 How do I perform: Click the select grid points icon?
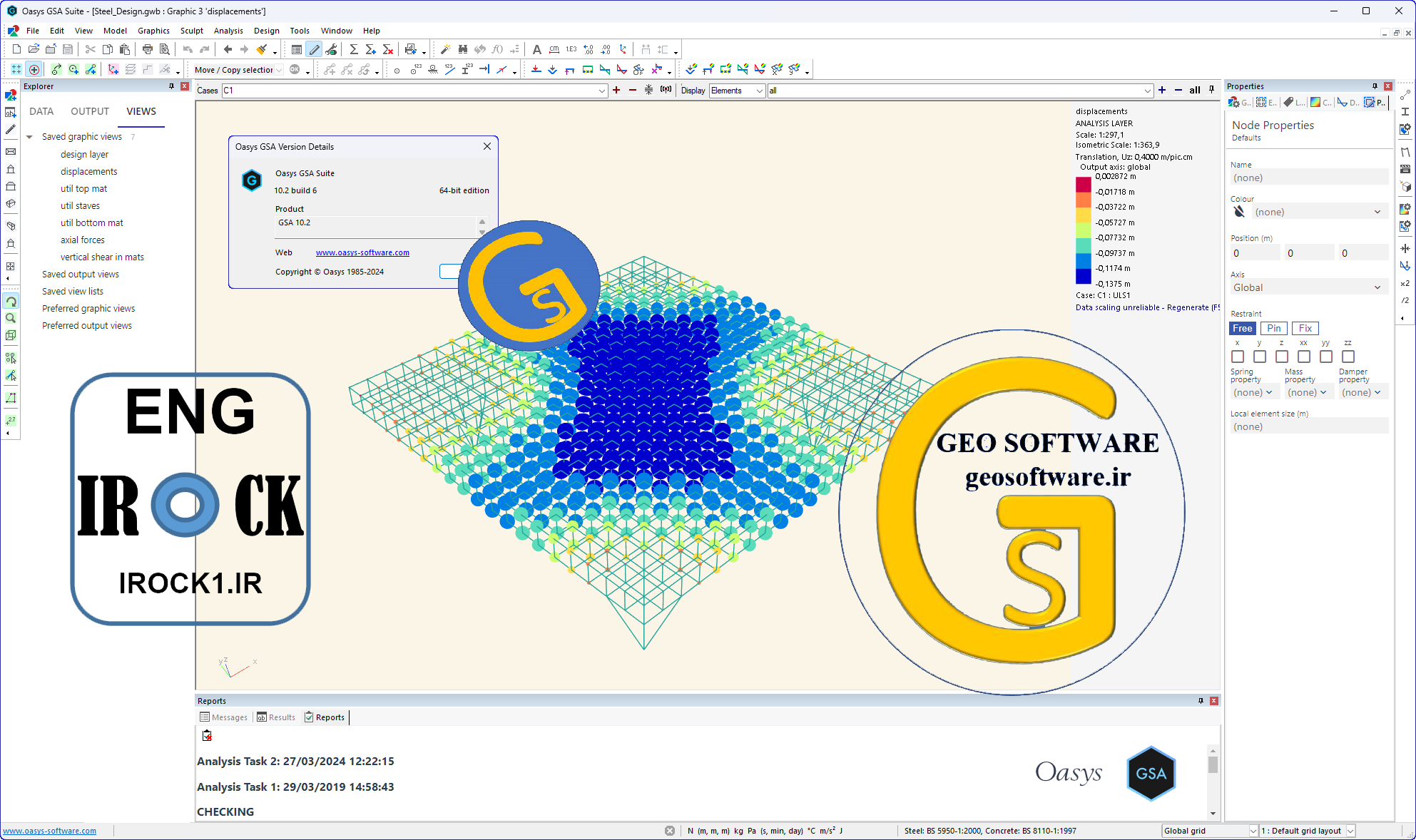[x=16, y=69]
